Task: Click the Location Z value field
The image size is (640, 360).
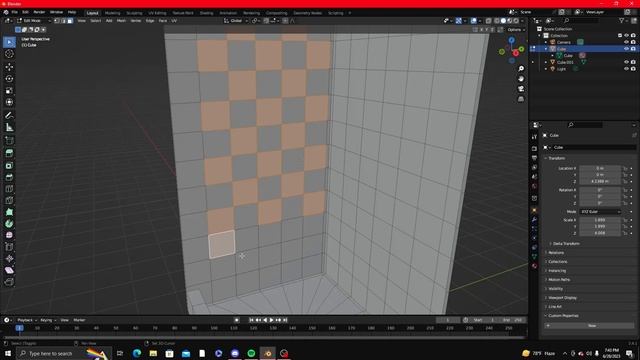Action: point(600,181)
